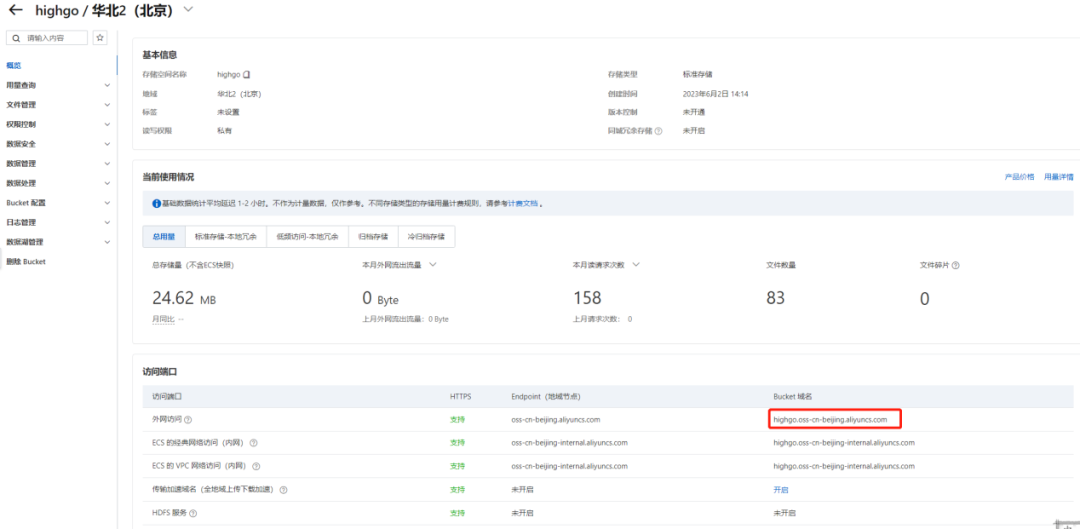Open the 产品价格 link

click(1019, 177)
